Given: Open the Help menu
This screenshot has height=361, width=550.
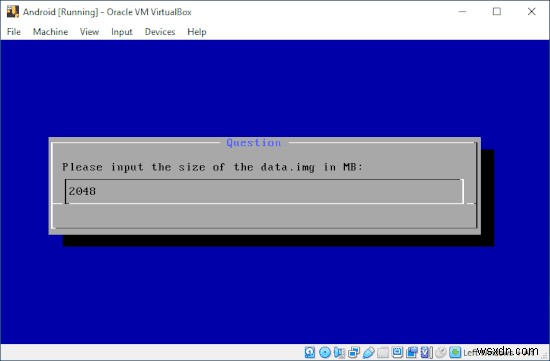Looking at the screenshot, I should tap(197, 32).
